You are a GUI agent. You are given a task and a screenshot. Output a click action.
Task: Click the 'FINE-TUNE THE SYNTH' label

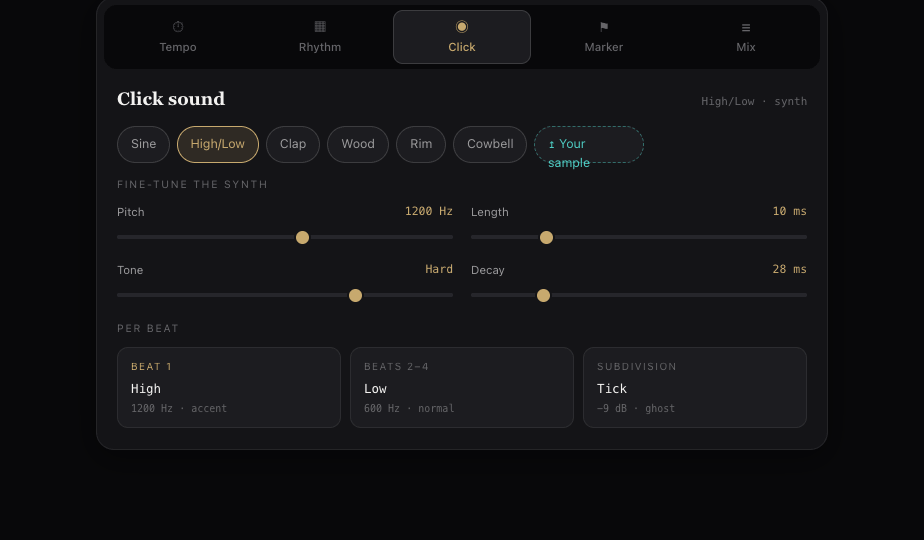click(192, 185)
